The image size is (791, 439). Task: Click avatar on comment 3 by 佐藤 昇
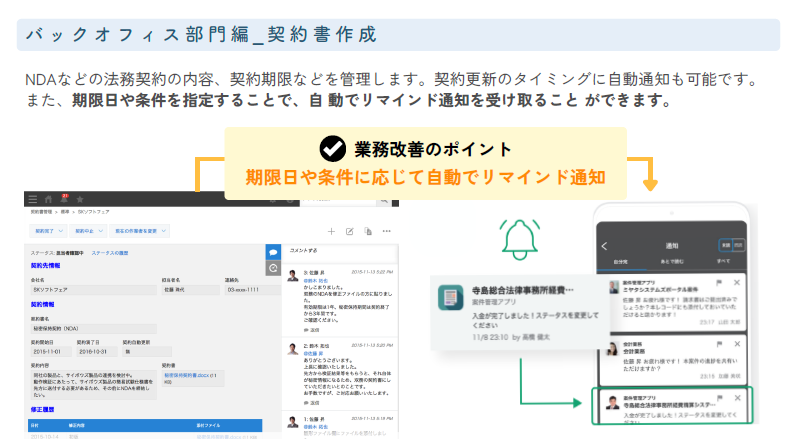293,276
